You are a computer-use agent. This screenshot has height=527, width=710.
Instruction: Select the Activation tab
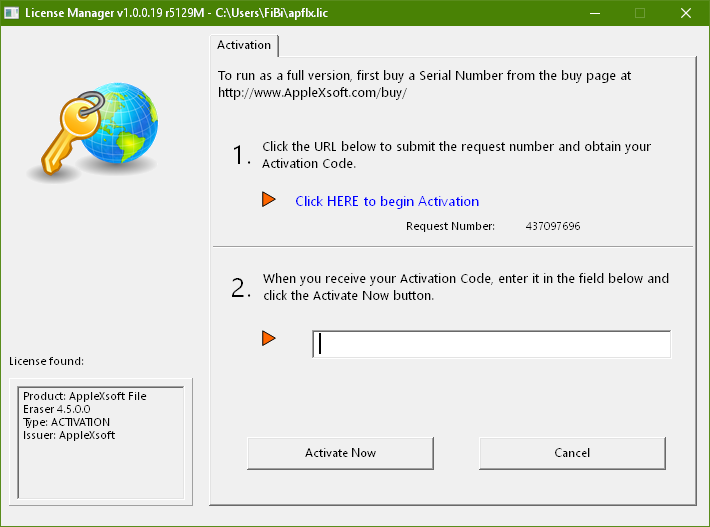click(244, 45)
